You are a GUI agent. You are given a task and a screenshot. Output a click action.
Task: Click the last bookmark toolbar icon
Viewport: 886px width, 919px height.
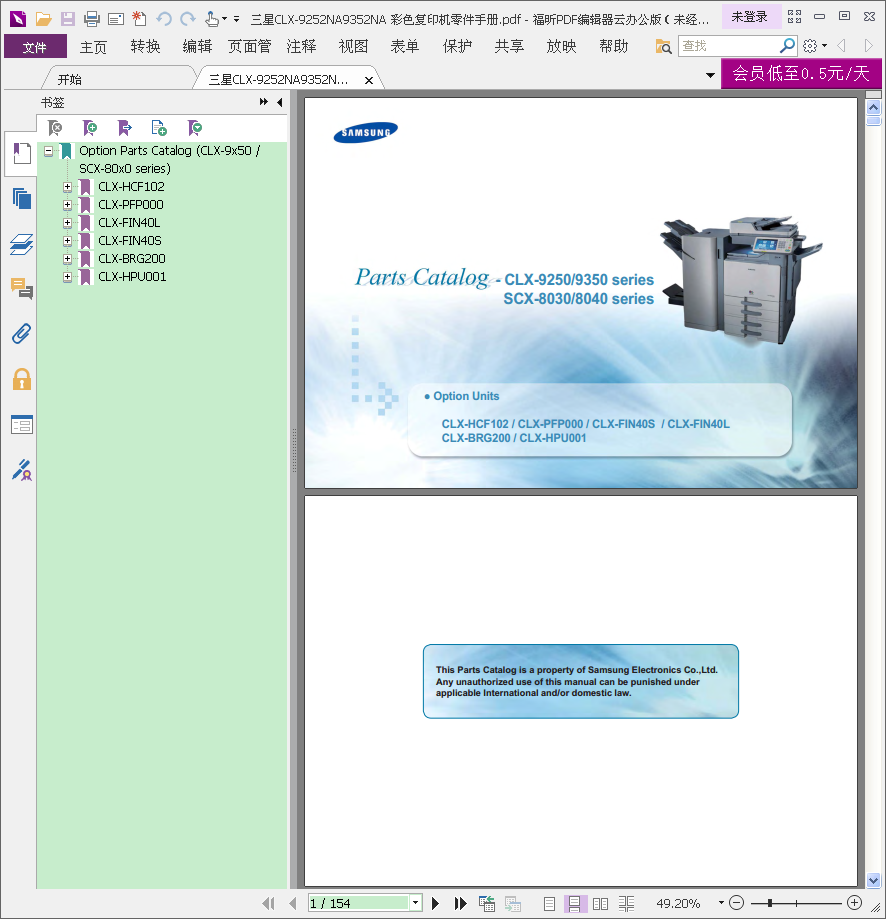pyautogui.click(x=195, y=127)
